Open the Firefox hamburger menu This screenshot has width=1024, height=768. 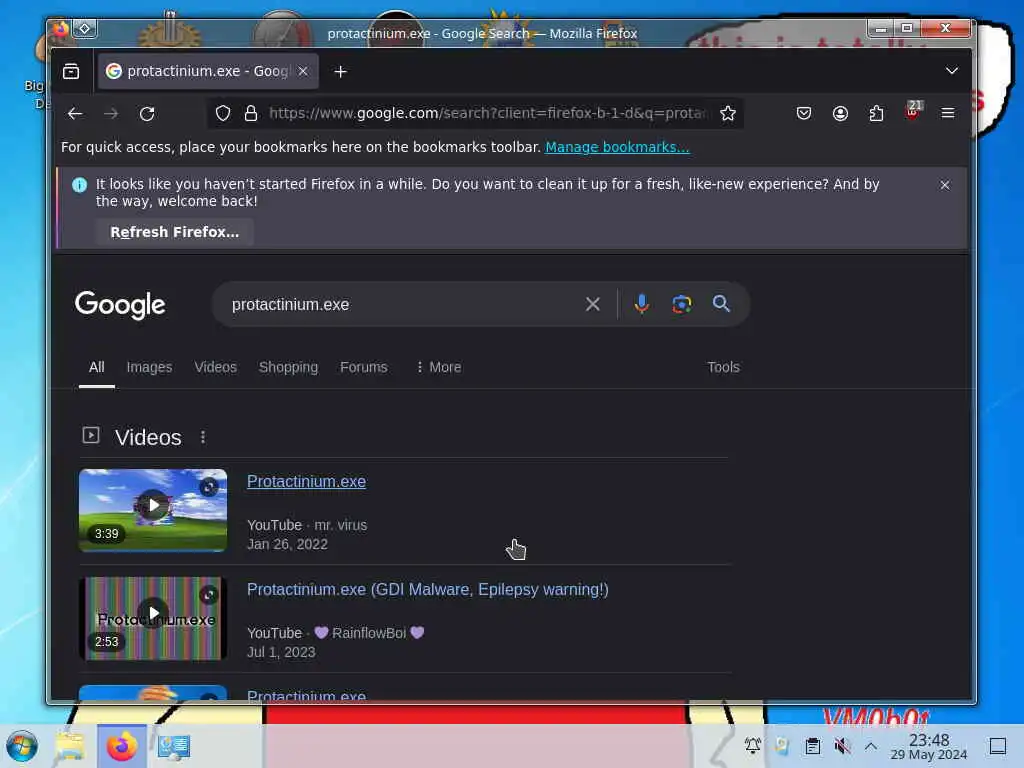[948, 114]
